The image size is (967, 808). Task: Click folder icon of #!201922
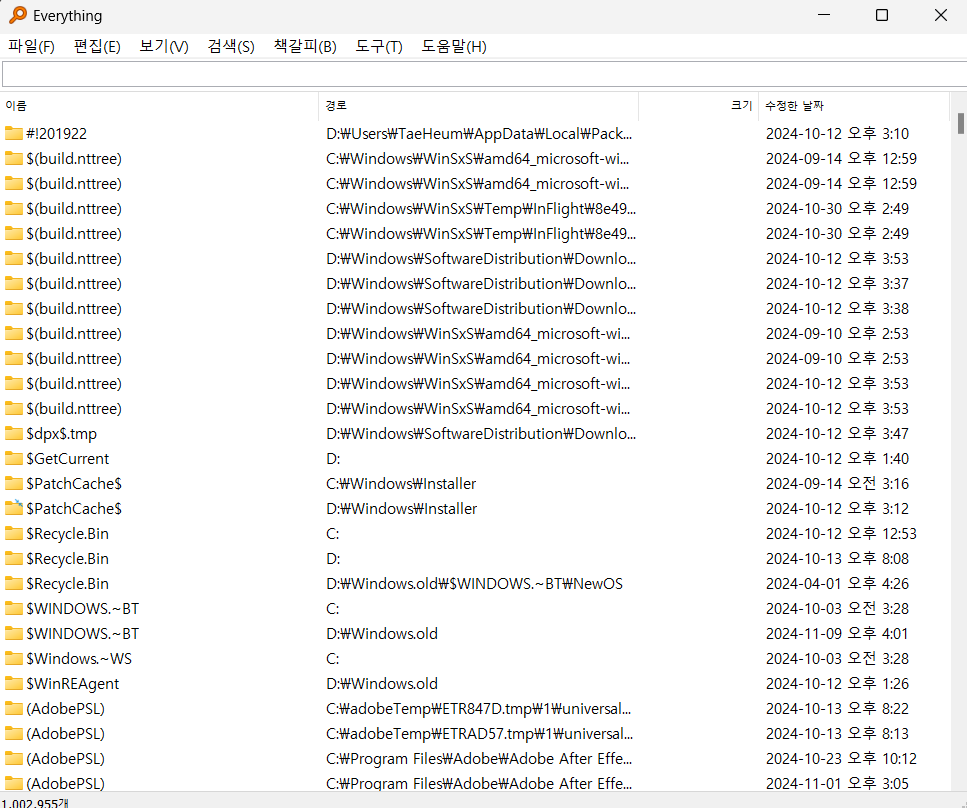coord(14,133)
